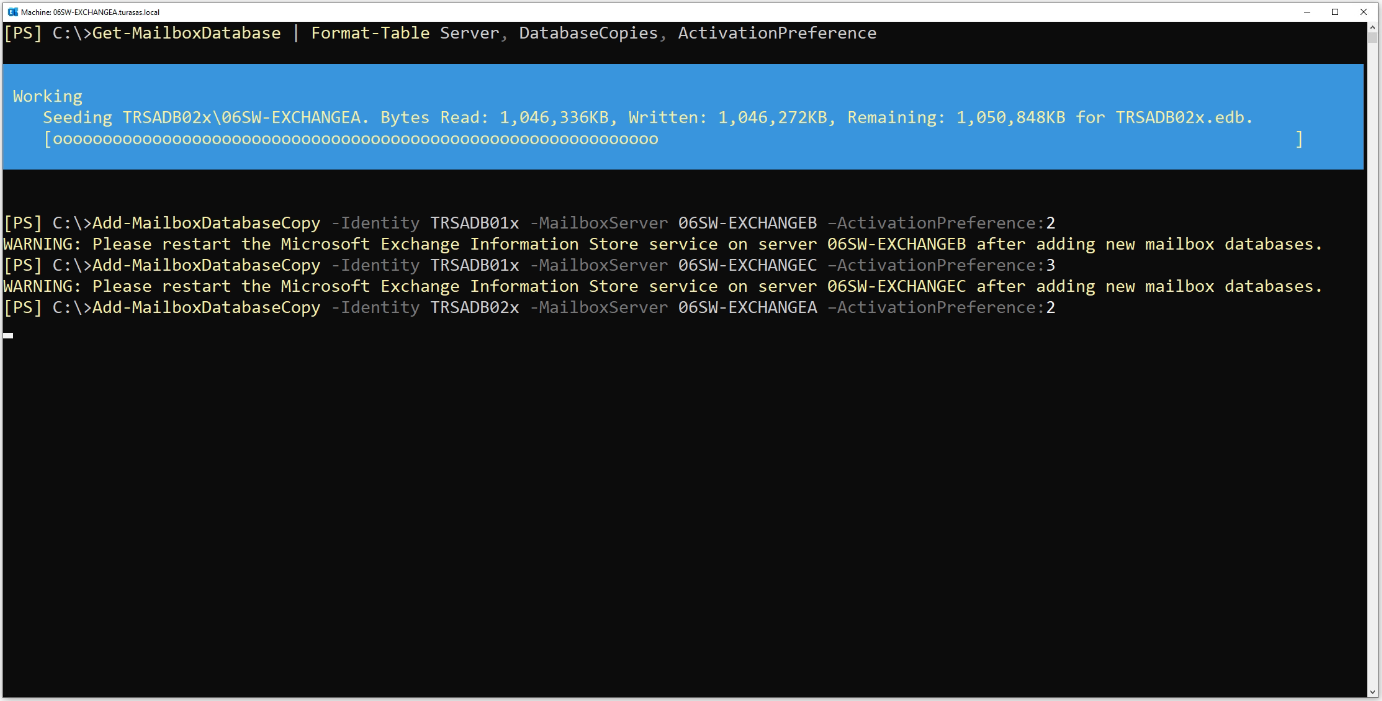Viewport: 1382px width, 701px height.
Task: Click 'Format-Table' in the first command
Action: point(370,33)
